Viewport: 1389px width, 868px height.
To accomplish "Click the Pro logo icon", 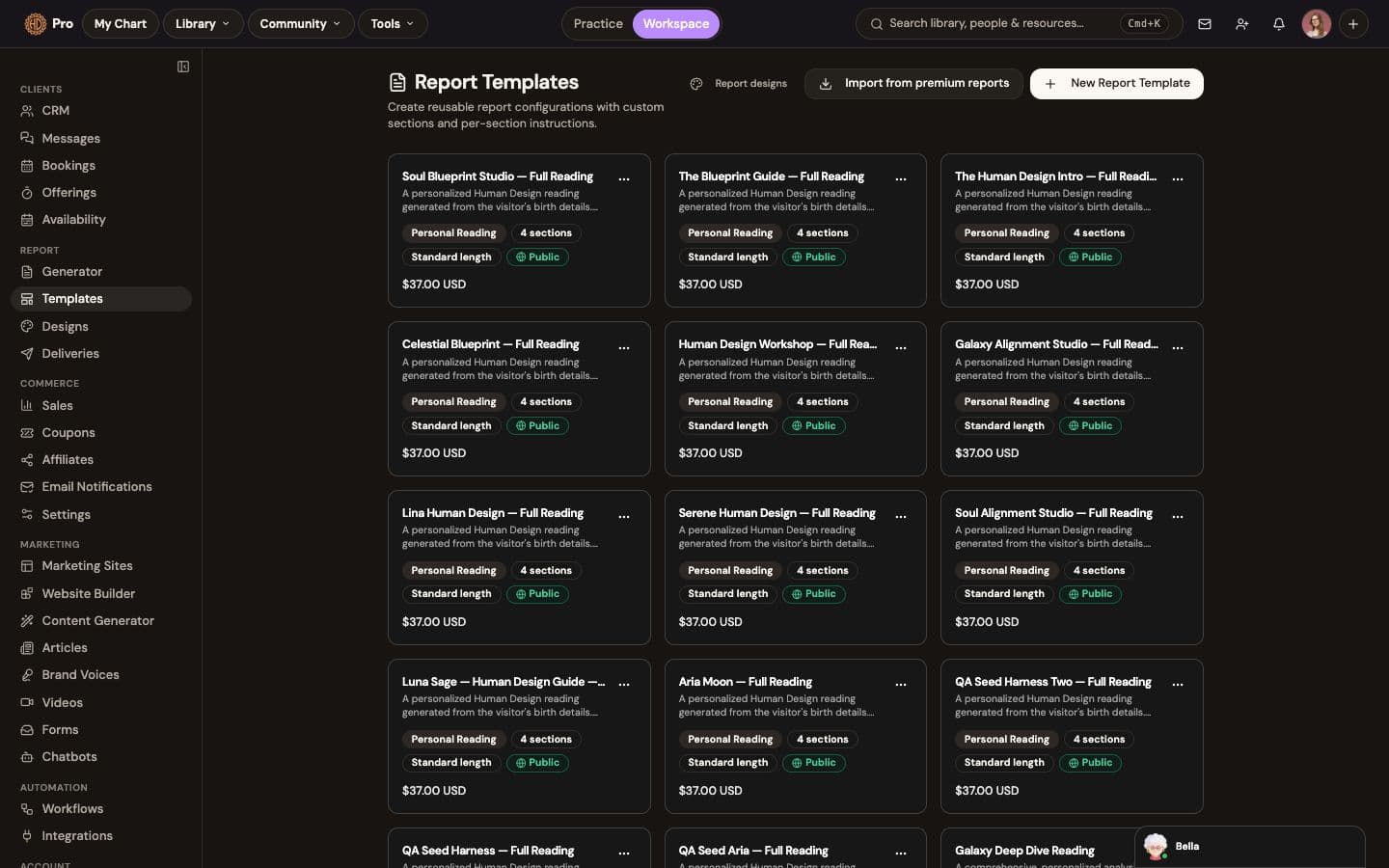I will pos(36,24).
